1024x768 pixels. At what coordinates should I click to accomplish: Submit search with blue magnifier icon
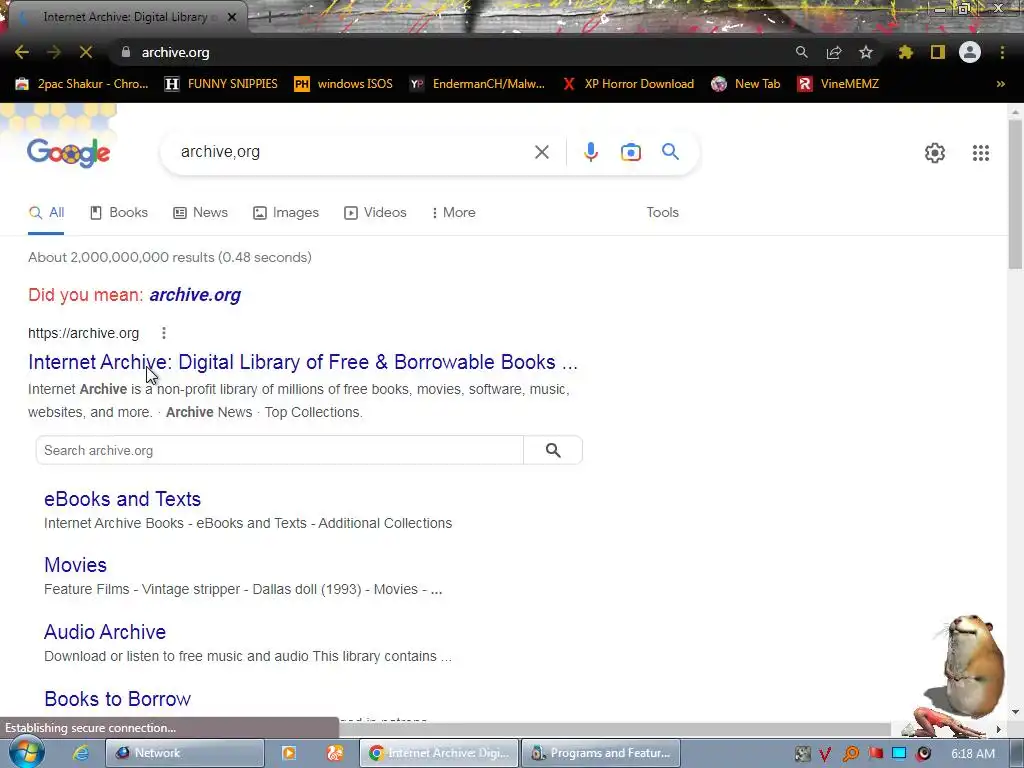pyautogui.click(x=670, y=152)
